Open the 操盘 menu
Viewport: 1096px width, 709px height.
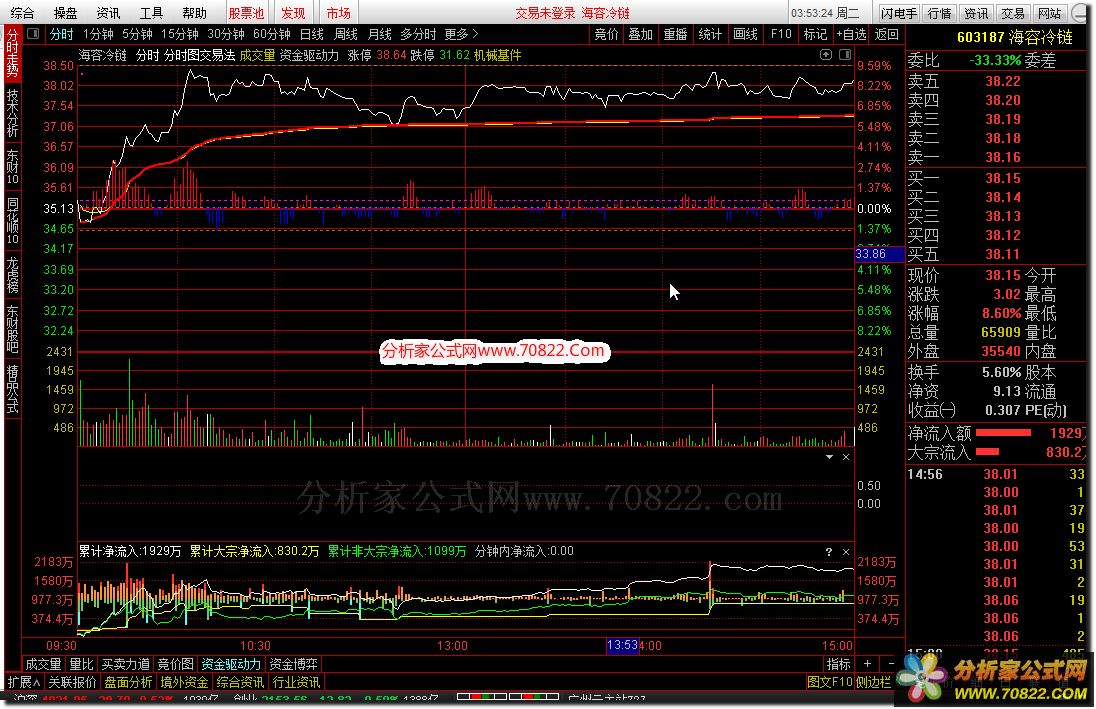(66, 13)
